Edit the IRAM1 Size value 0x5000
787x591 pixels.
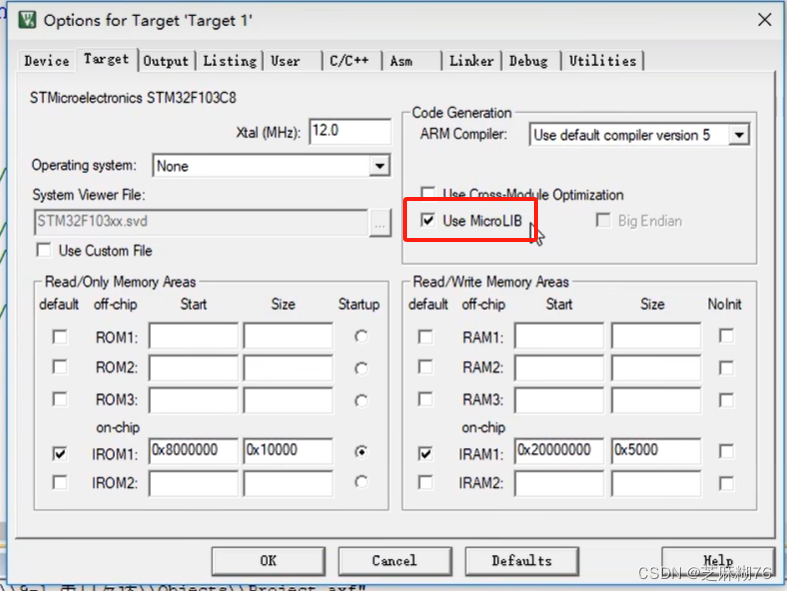click(656, 450)
